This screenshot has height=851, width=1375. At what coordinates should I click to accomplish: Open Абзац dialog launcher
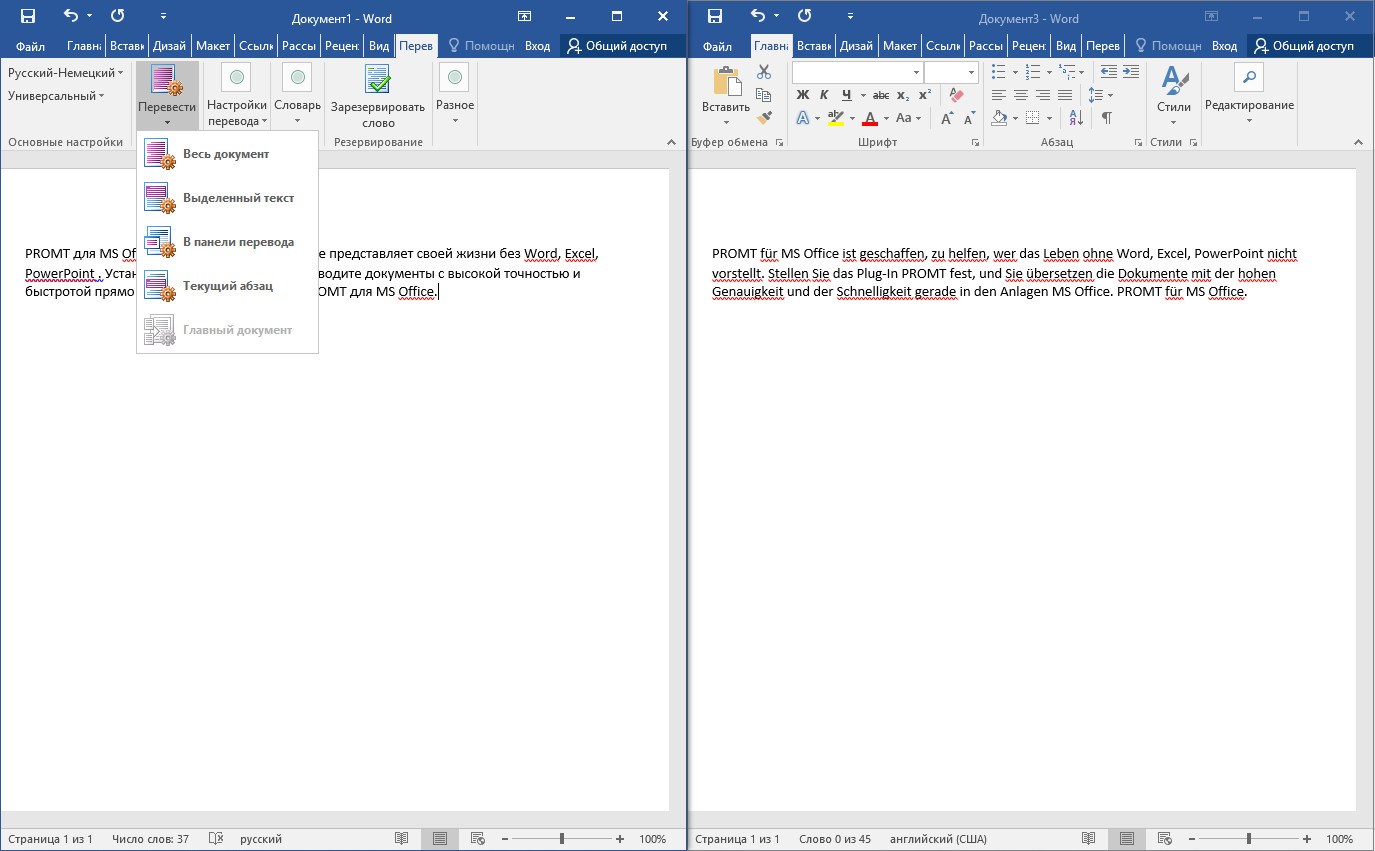click(1138, 143)
